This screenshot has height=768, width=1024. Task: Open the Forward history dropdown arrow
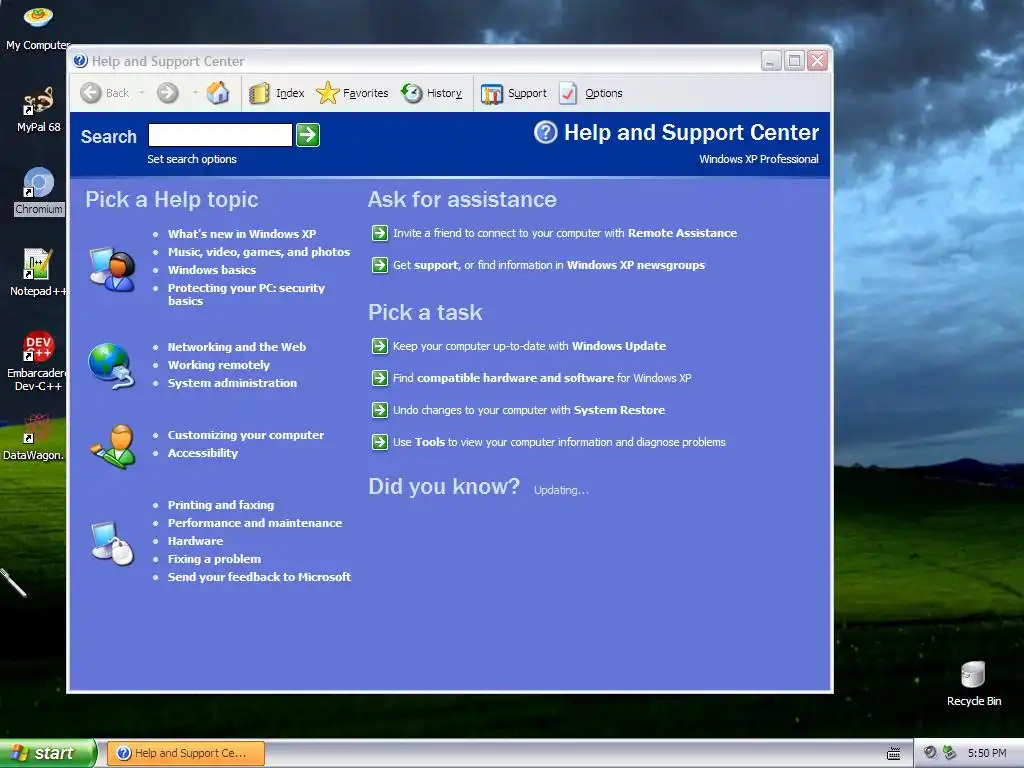click(195, 93)
